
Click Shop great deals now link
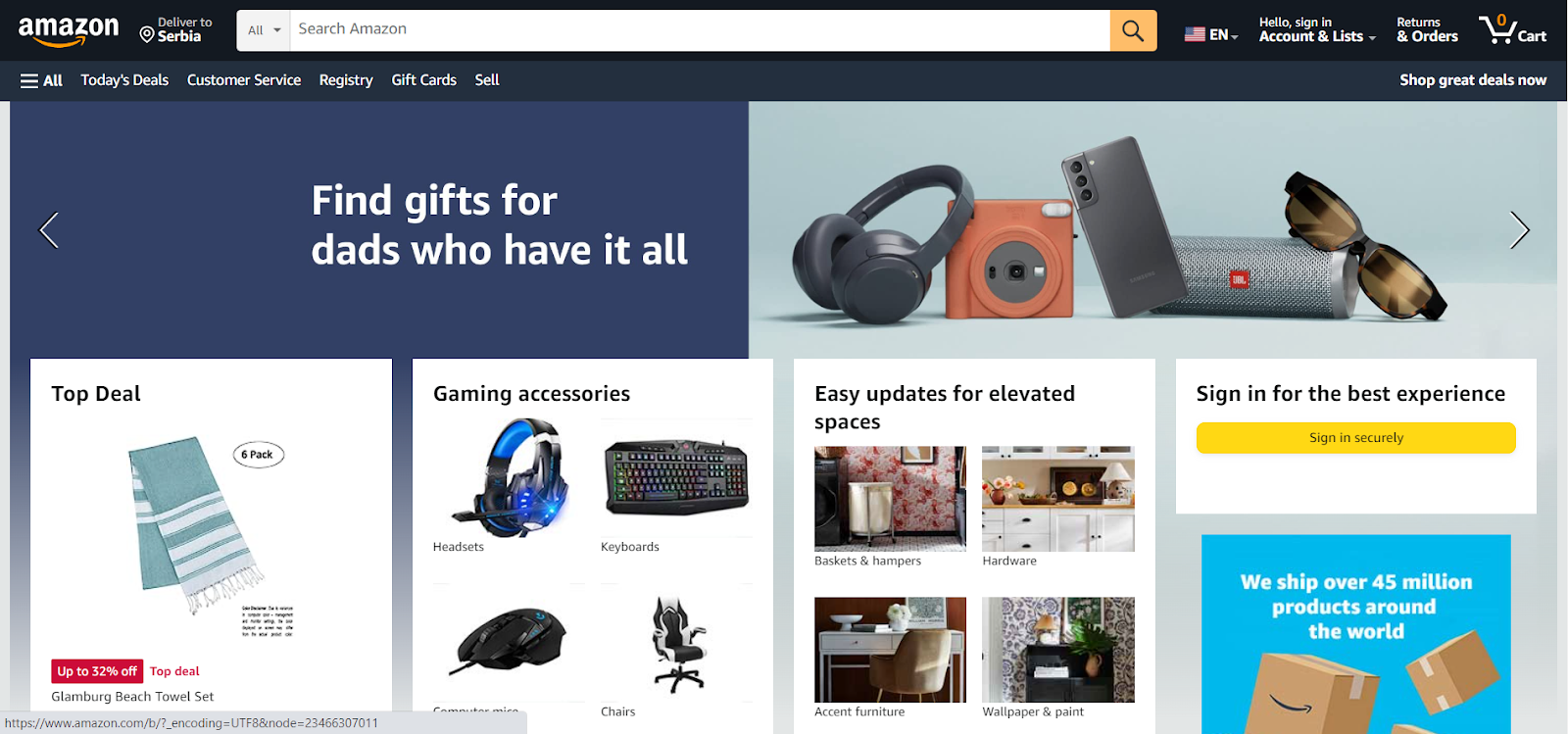pyautogui.click(x=1473, y=80)
